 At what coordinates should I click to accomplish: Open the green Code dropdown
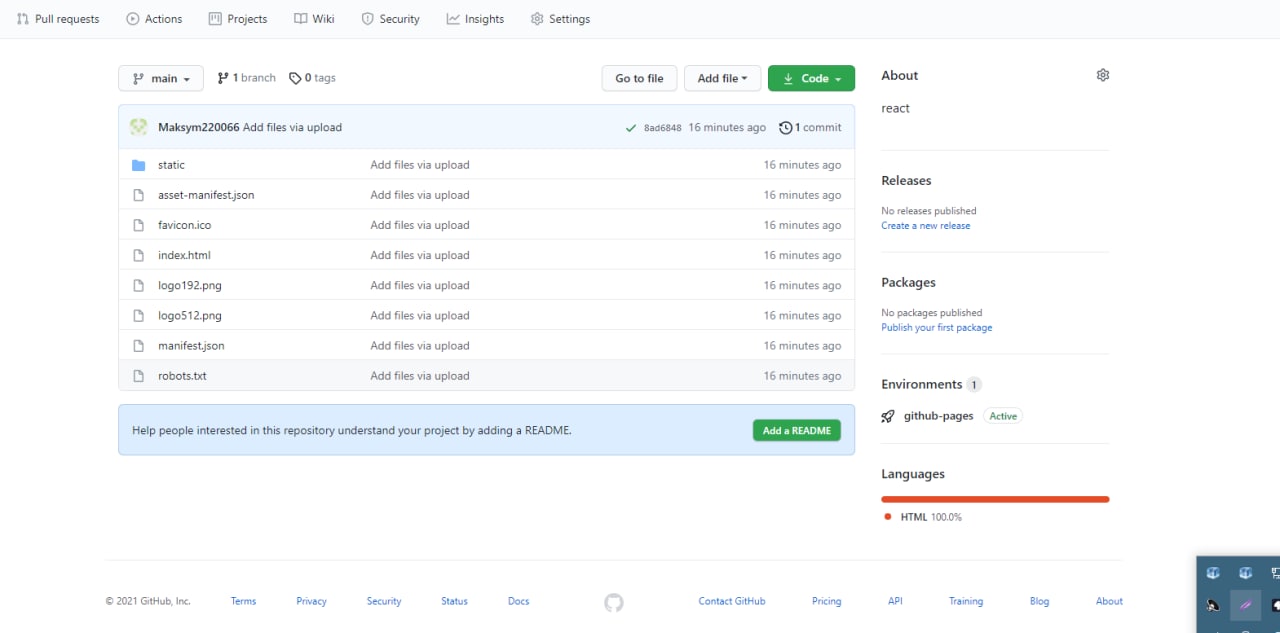click(811, 78)
